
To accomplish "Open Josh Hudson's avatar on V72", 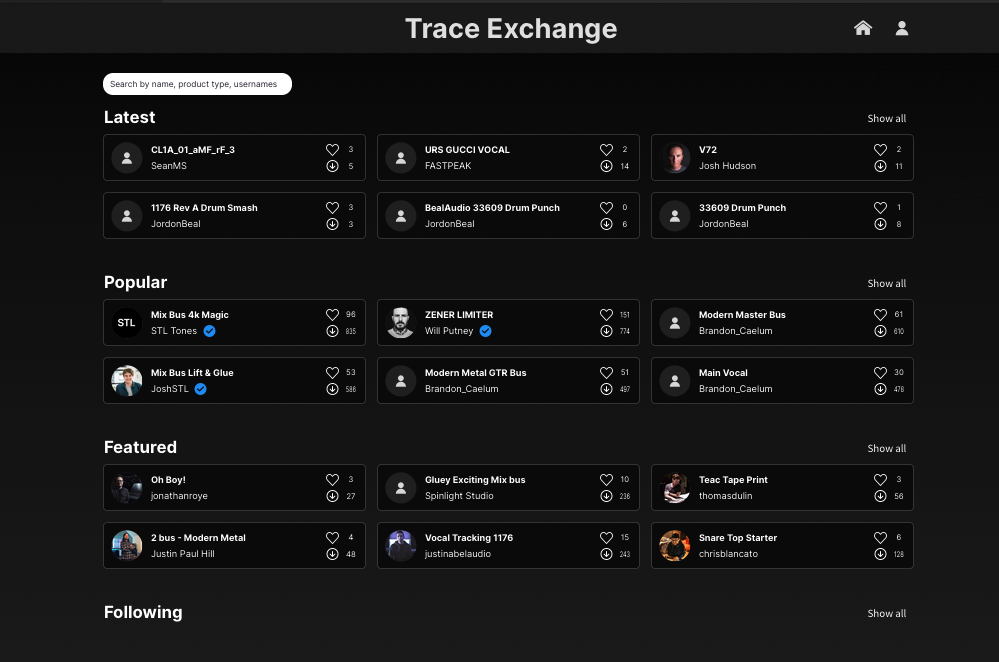I will 675,158.
